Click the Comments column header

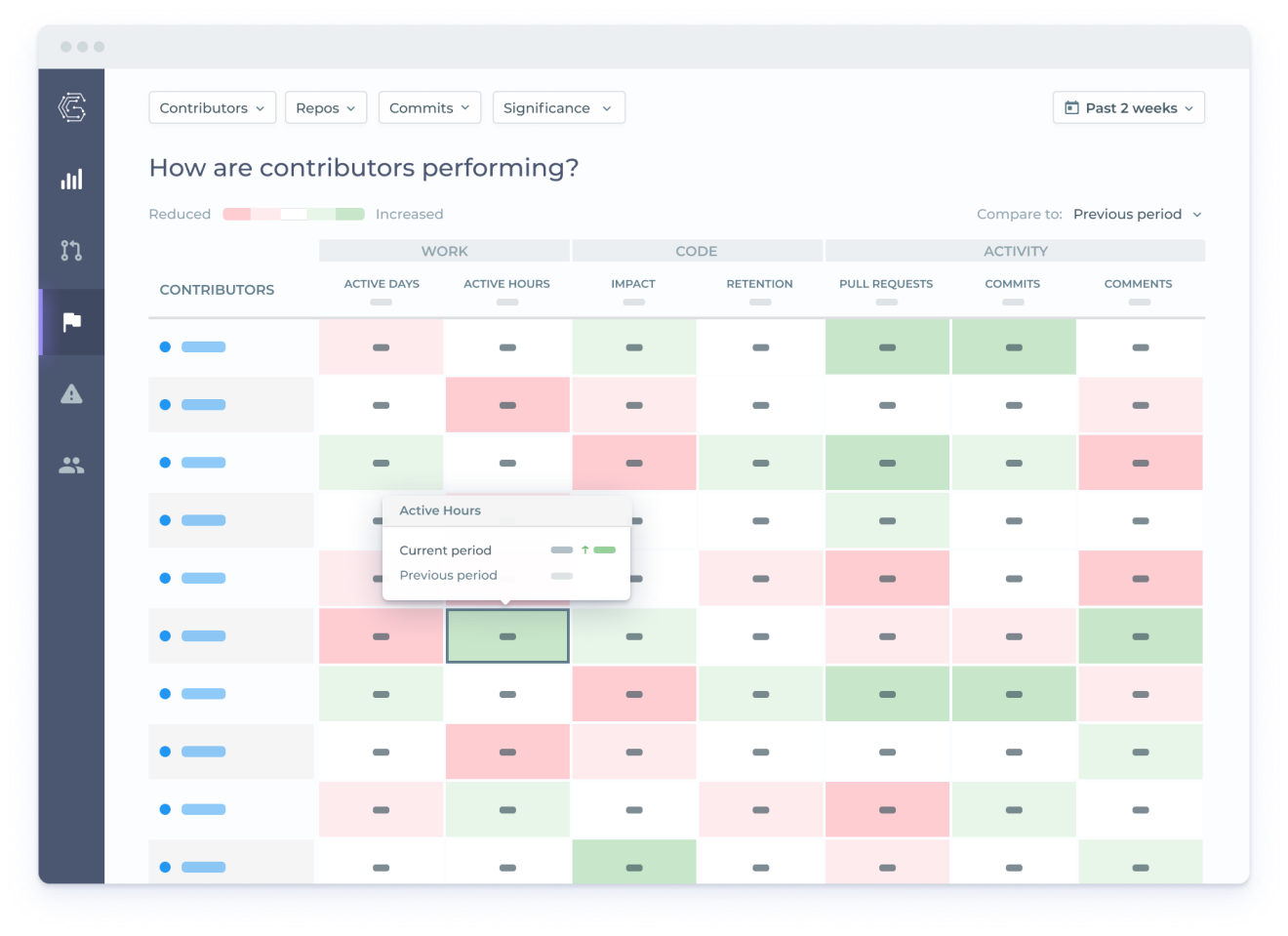(1138, 284)
